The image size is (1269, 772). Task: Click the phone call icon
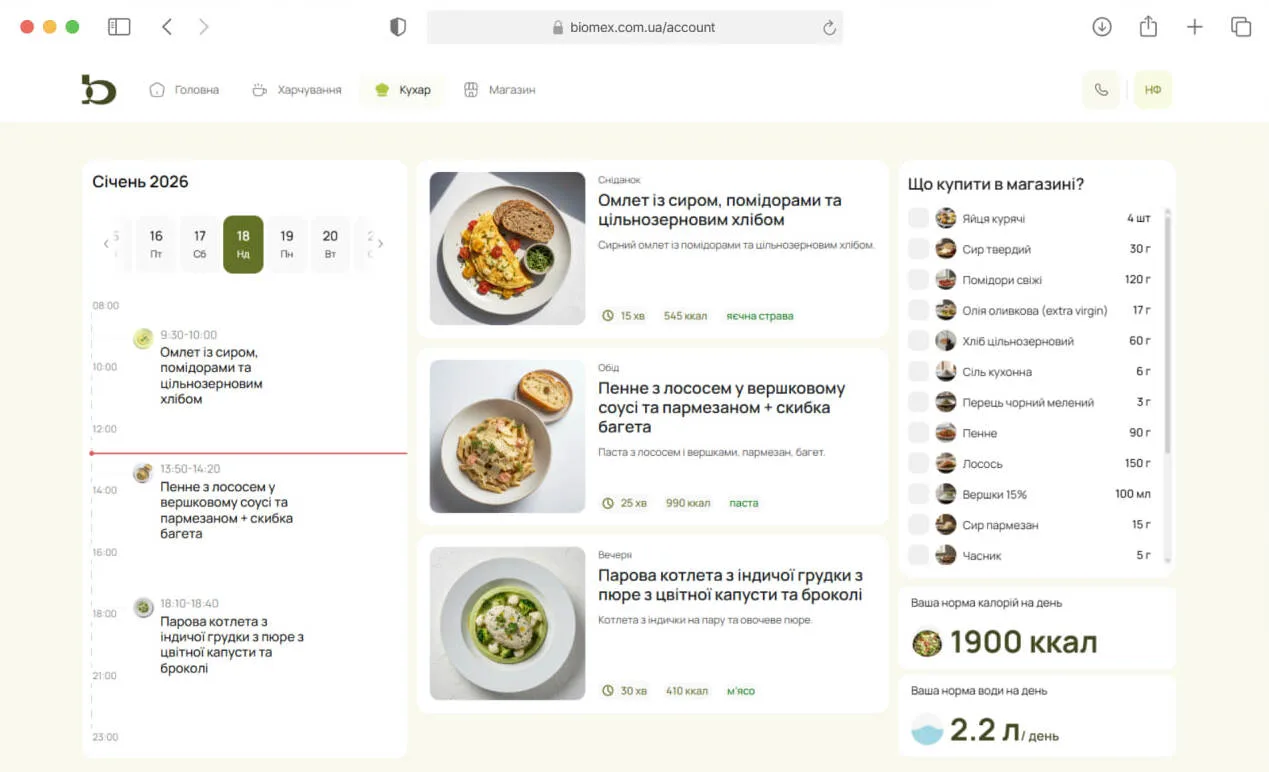coord(1101,90)
